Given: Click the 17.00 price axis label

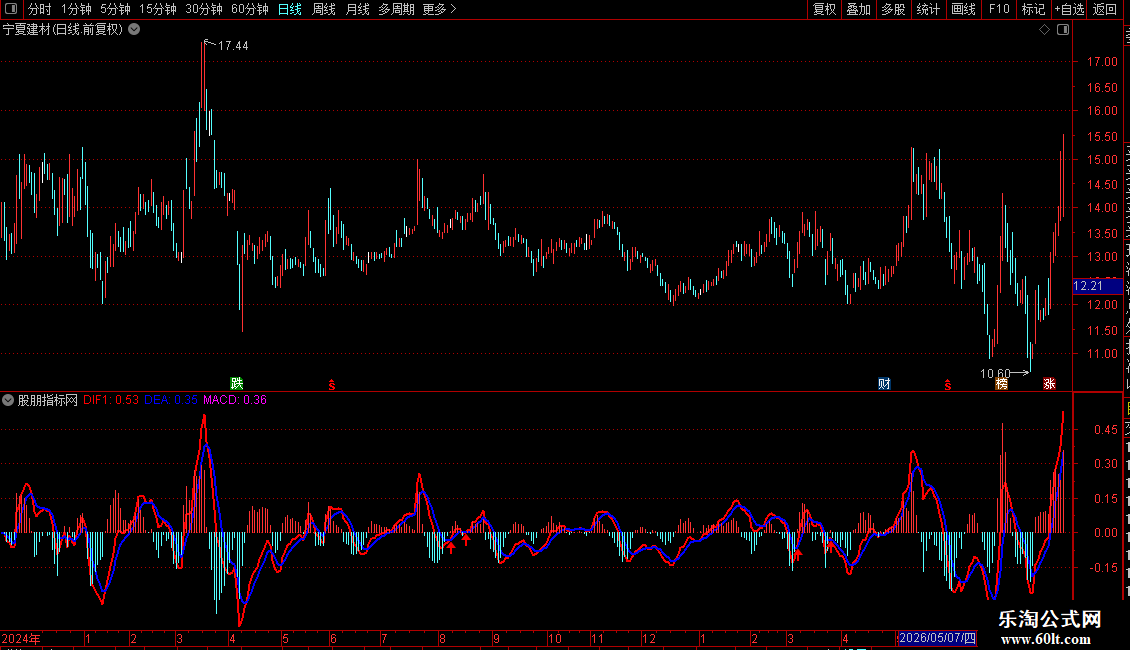Looking at the screenshot, I should pos(1102,62).
